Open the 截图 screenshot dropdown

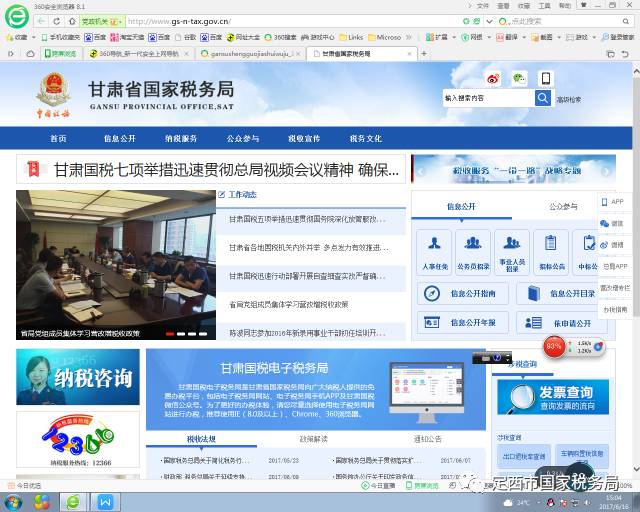(x=546, y=37)
